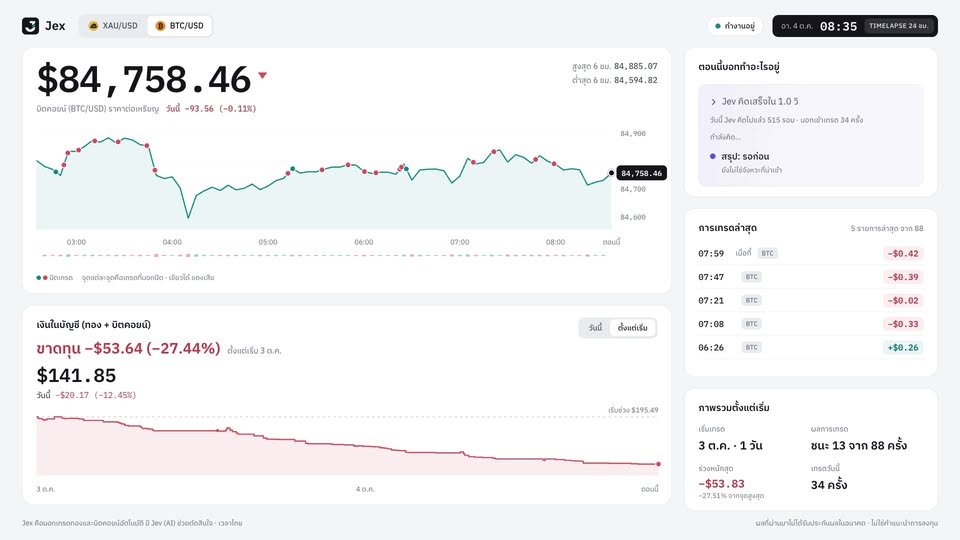
Task: Click the '34 ครั้ง' trades today value
Action: coord(829,485)
